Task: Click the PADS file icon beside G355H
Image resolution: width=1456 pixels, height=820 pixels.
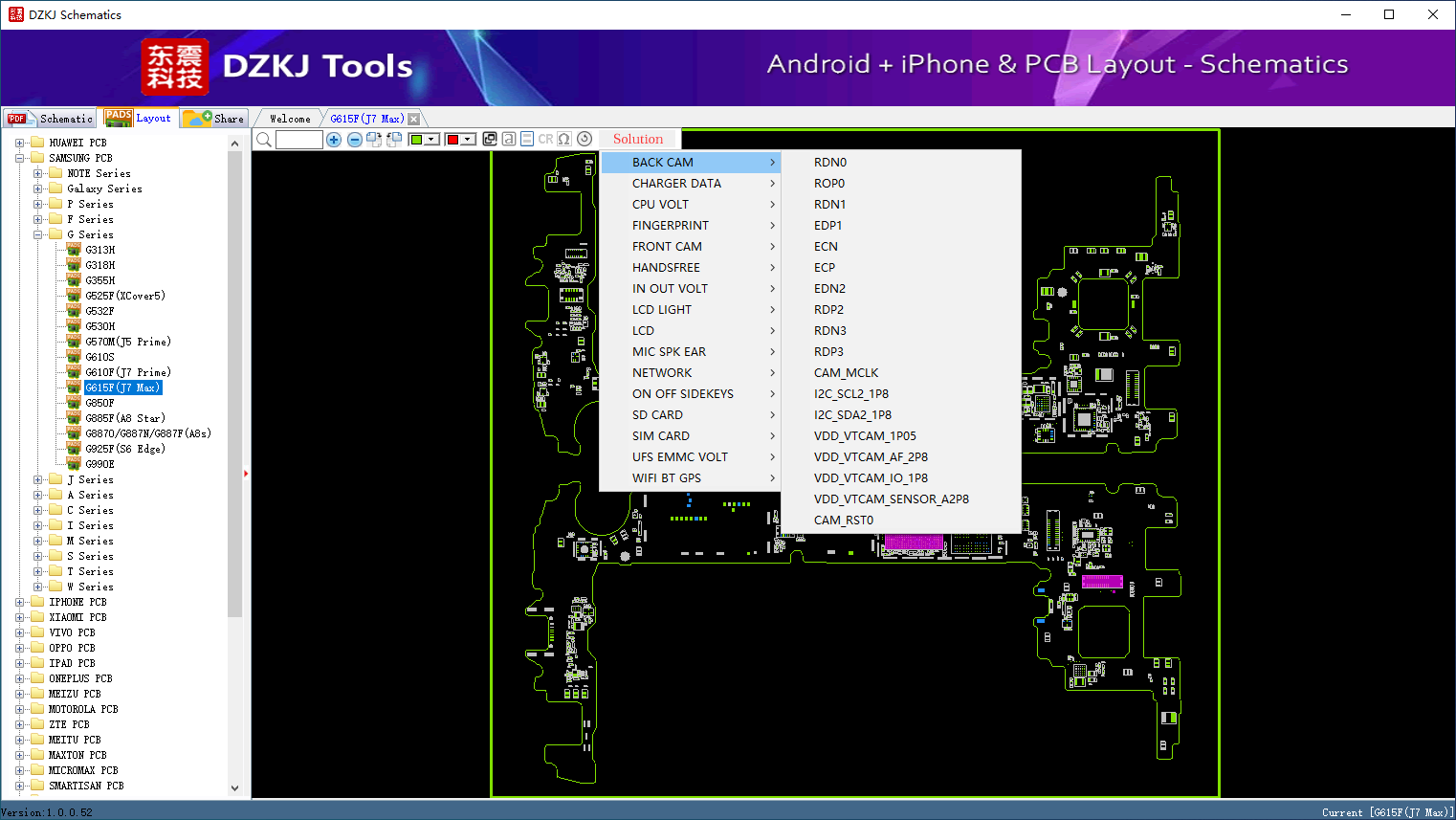Action: coord(74,280)
